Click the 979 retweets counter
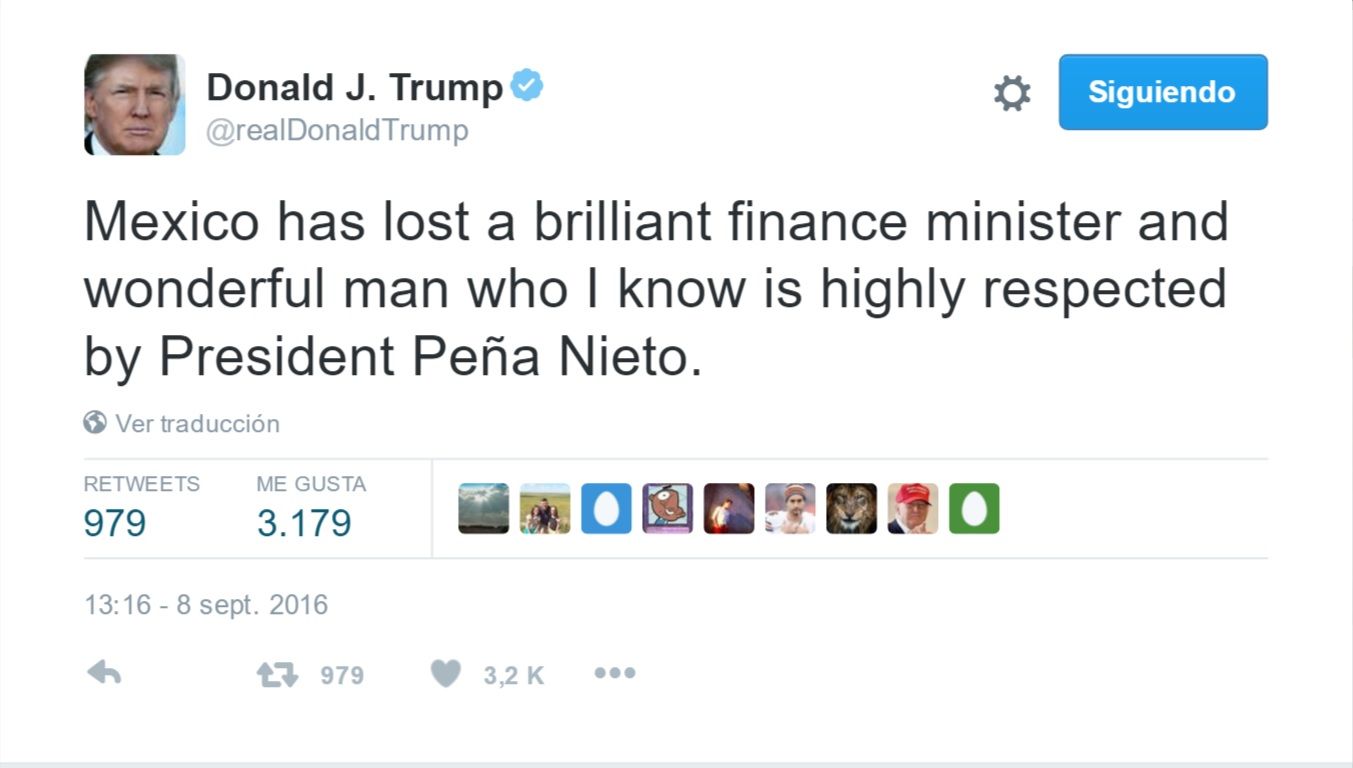Image resolution: width=1353 pixels, height=768 pixels. (x=116, y=521)
